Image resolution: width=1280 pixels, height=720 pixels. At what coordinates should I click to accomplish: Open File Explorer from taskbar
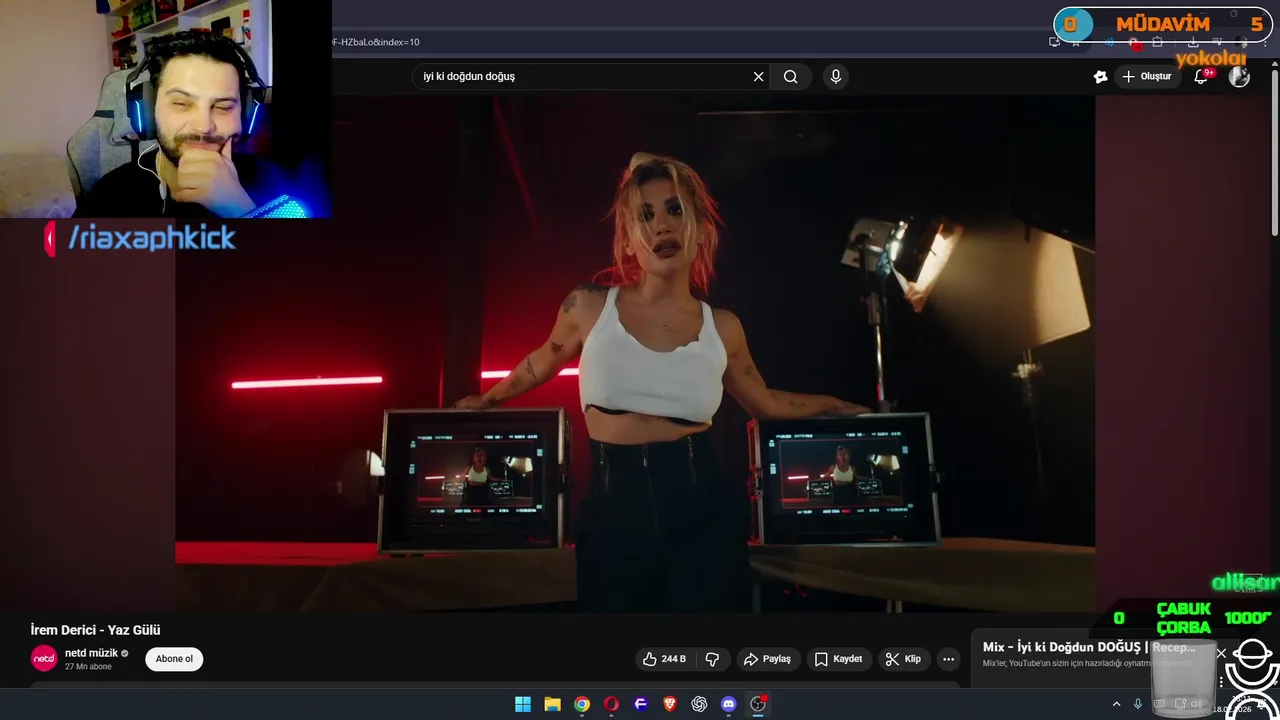(552, 704)
